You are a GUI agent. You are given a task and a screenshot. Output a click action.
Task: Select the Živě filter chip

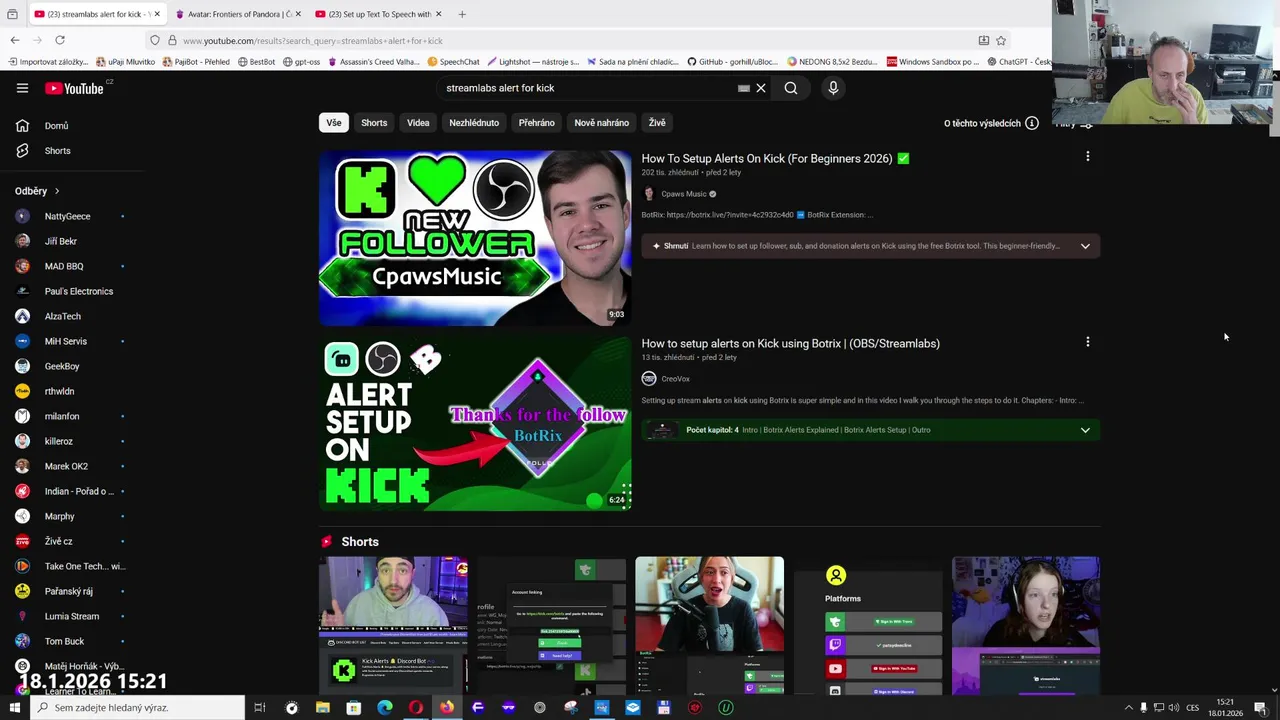[657, 123]
